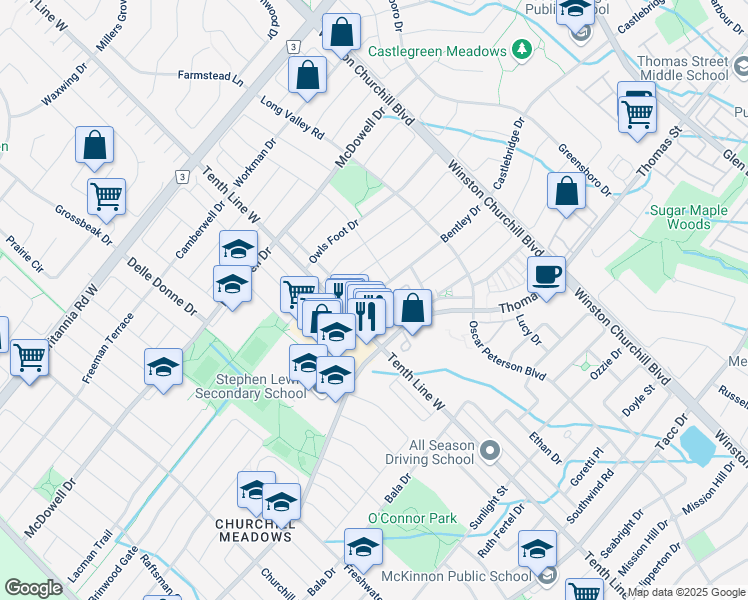This screenshot has width=748, height=600.
Task: Click the Tacc Dr street label
Action: tap(672, 432)
